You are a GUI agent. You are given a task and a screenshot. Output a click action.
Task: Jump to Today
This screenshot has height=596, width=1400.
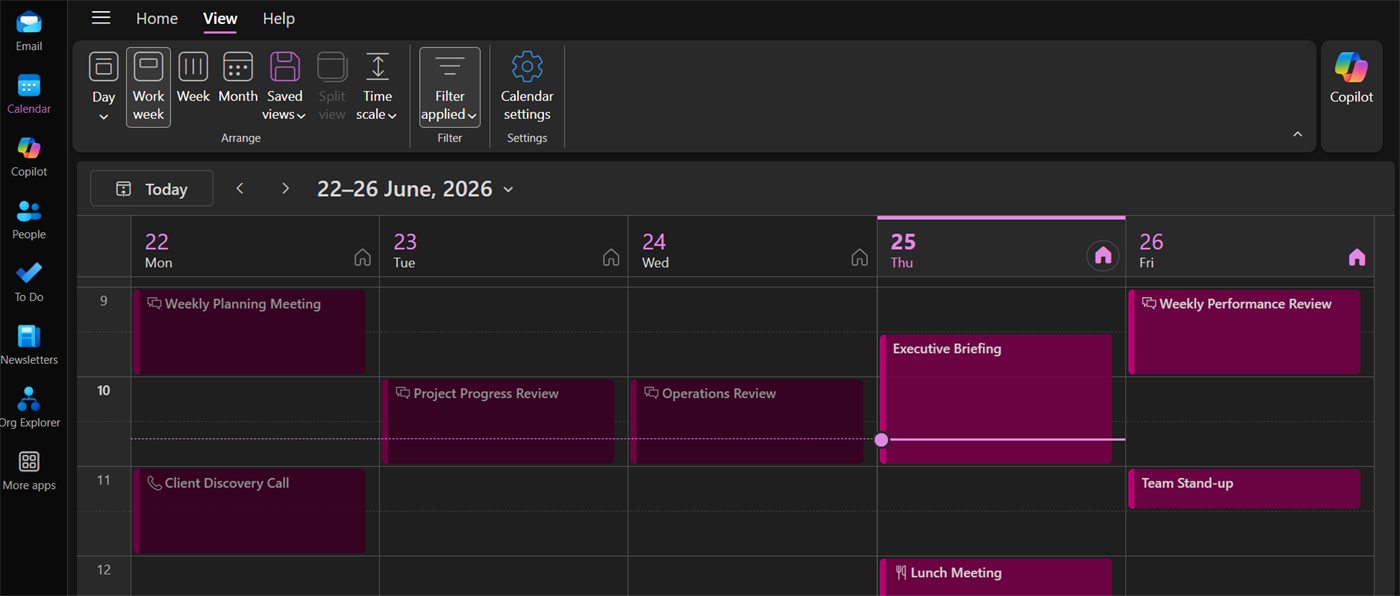coord(152,188)
